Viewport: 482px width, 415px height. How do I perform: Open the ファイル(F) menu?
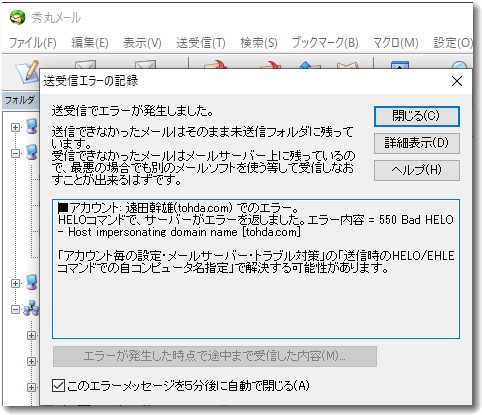[33, 43]
